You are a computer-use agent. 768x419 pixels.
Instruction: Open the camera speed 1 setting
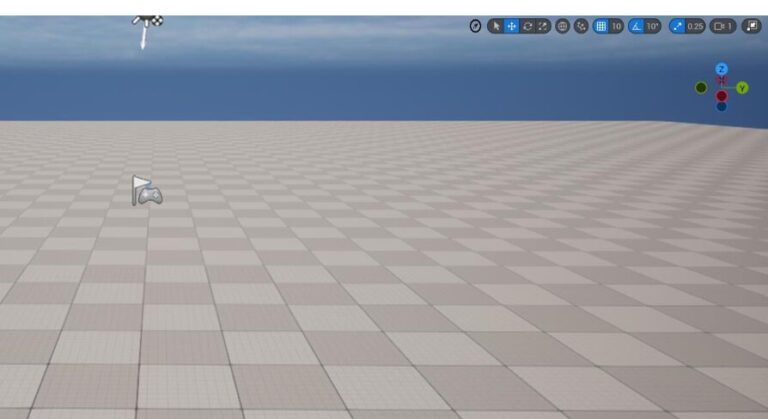click(x=723, y=26)
